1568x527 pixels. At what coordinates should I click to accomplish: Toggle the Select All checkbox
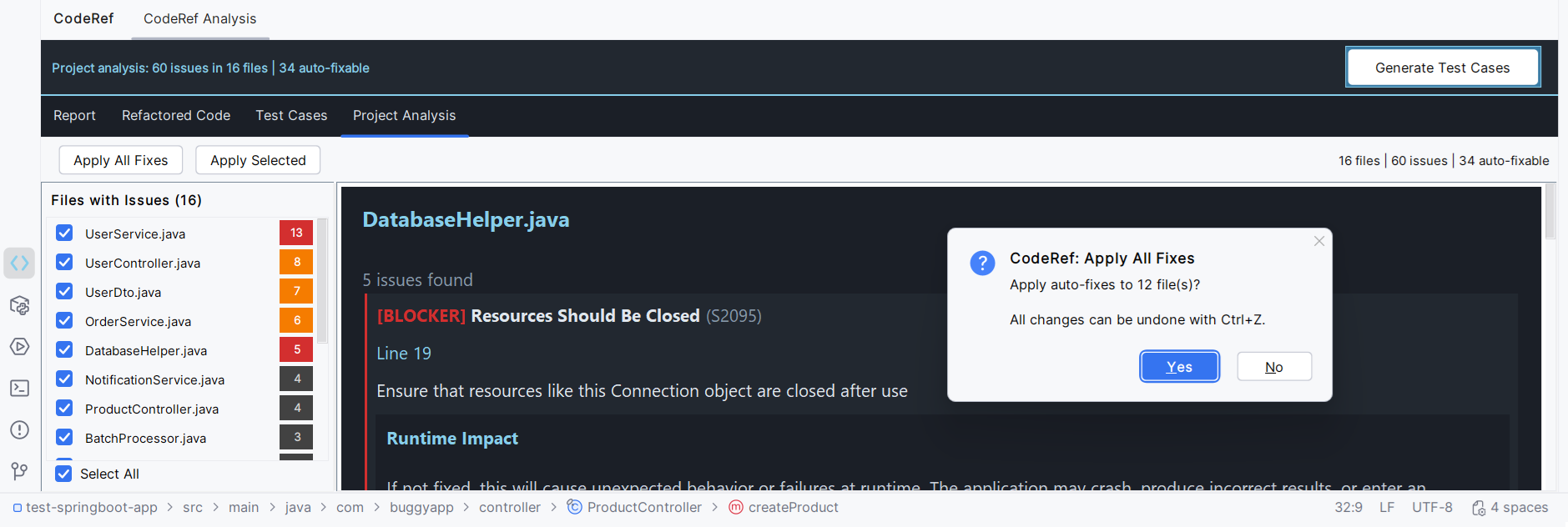[63, 474]
